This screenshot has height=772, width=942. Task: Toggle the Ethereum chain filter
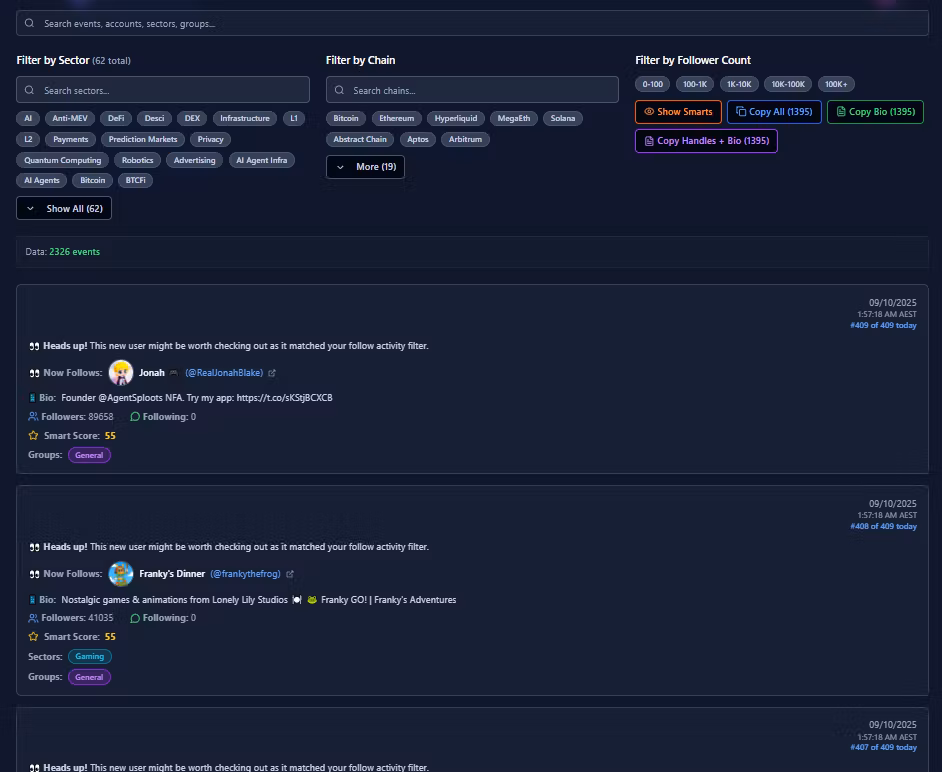pyautogui.click(x=396, y=118)
